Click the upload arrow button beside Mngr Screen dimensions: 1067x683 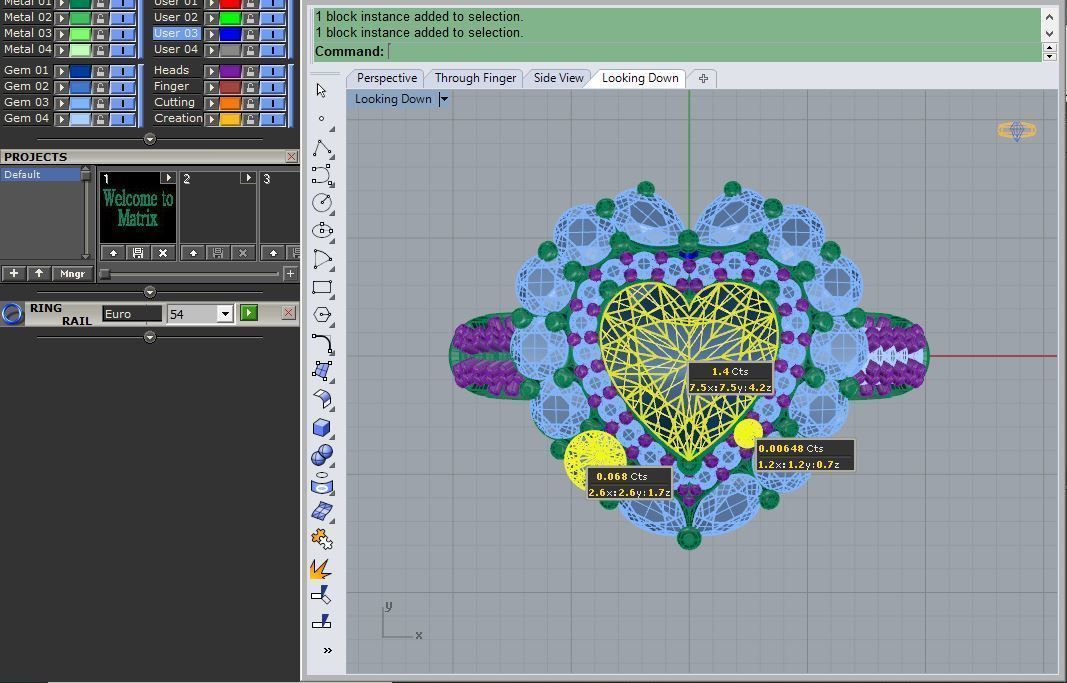(x=39, y=273)
